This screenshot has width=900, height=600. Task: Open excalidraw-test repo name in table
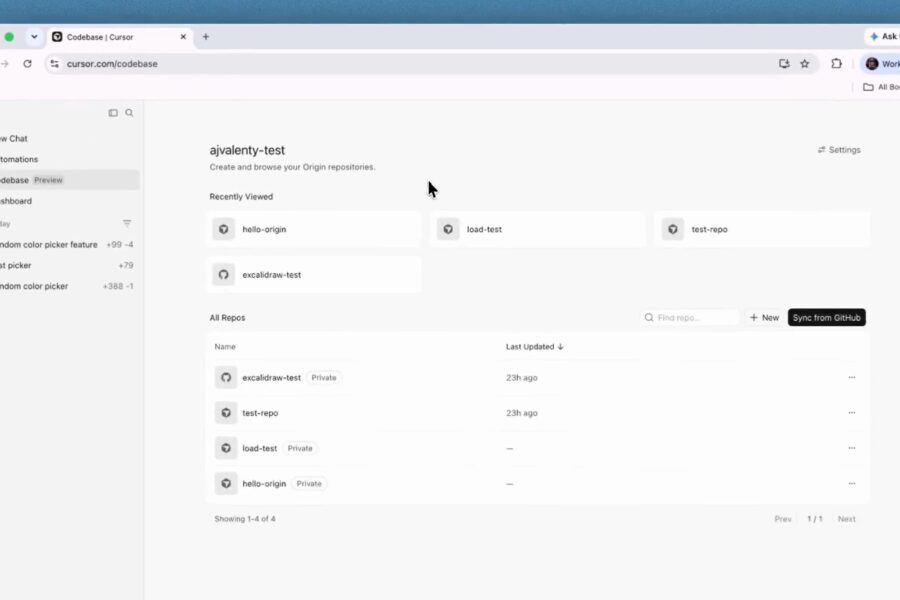click(271, 378)
